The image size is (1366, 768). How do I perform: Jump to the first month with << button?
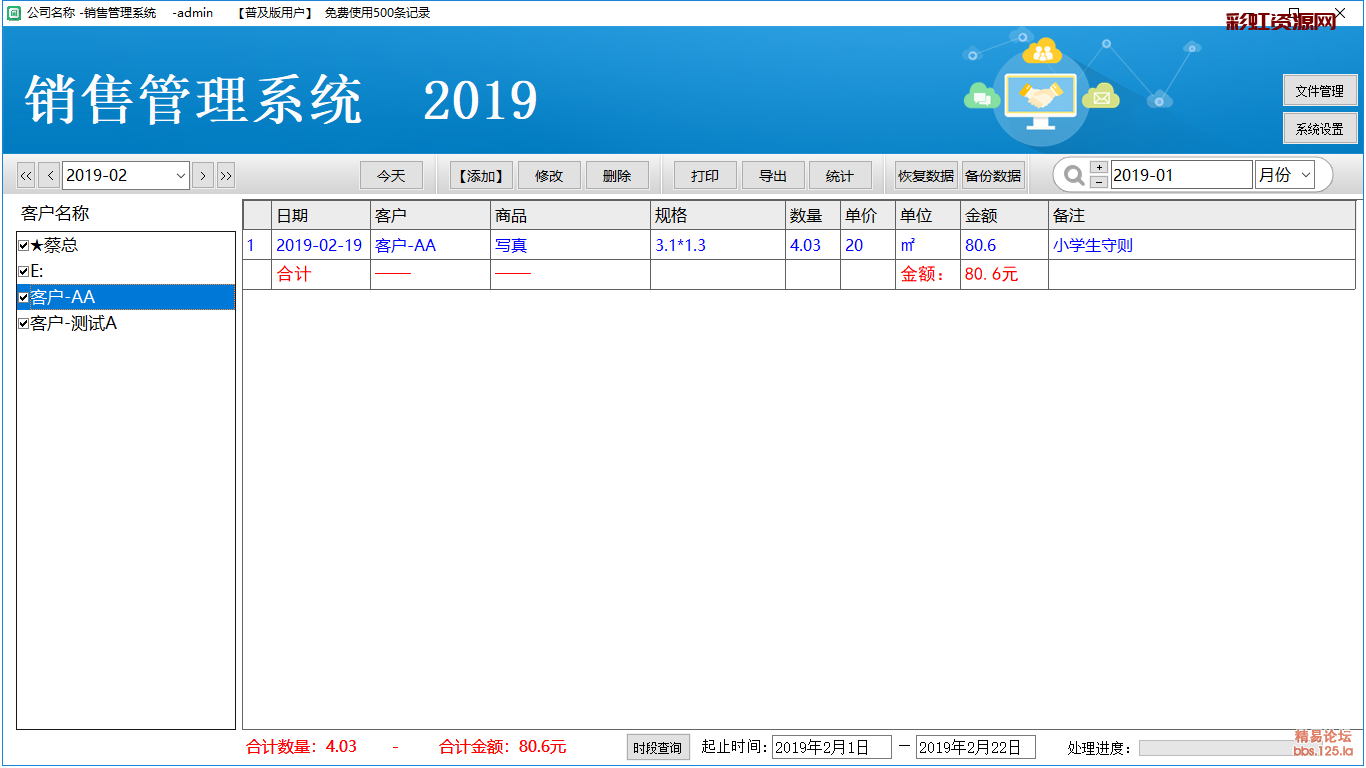tap(26, 176)
